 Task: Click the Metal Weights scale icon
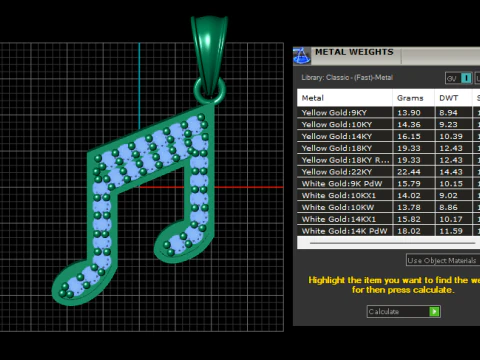302,55
